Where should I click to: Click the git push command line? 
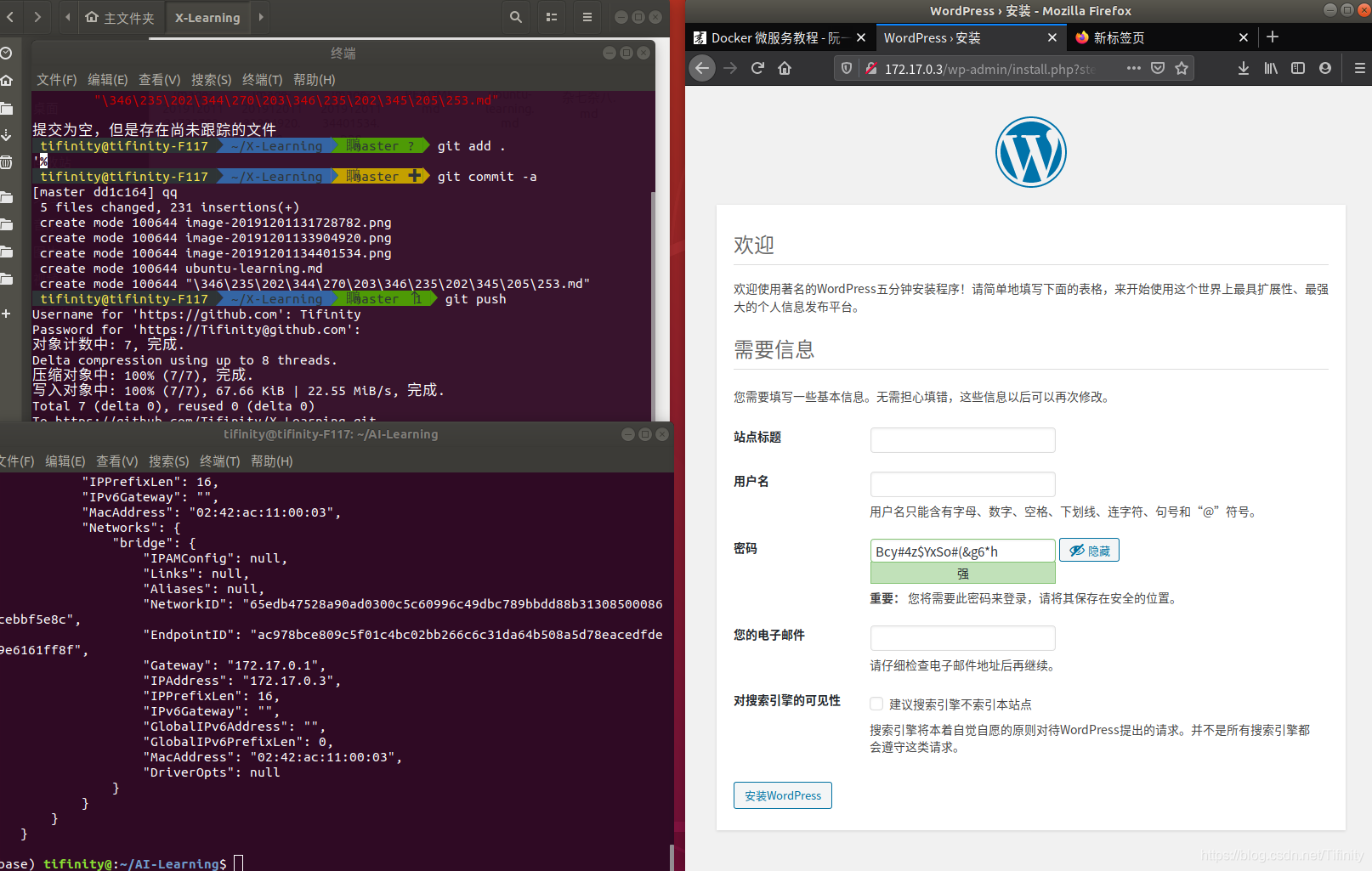click(475, 299)
